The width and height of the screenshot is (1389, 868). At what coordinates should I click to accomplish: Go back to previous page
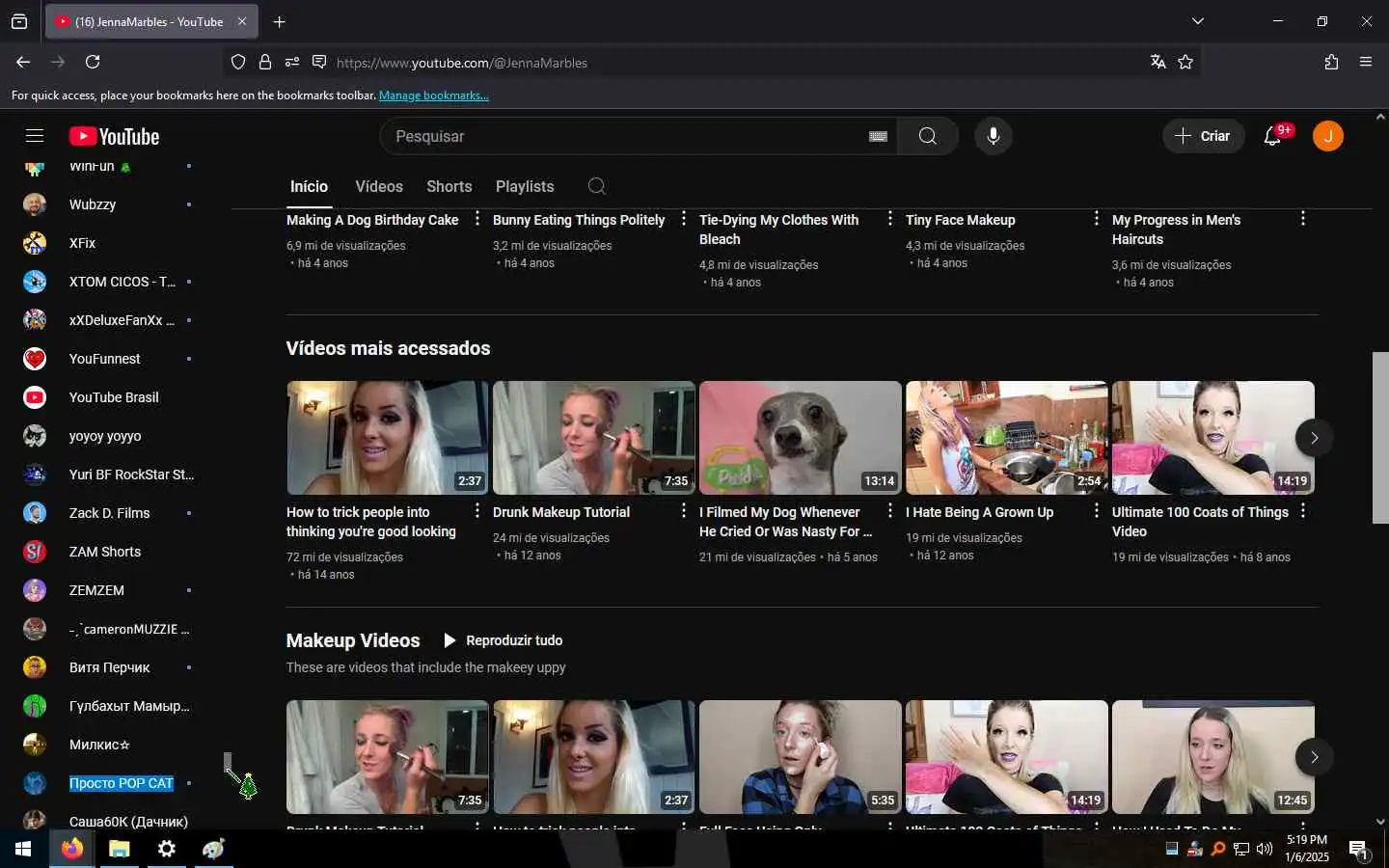23,62
